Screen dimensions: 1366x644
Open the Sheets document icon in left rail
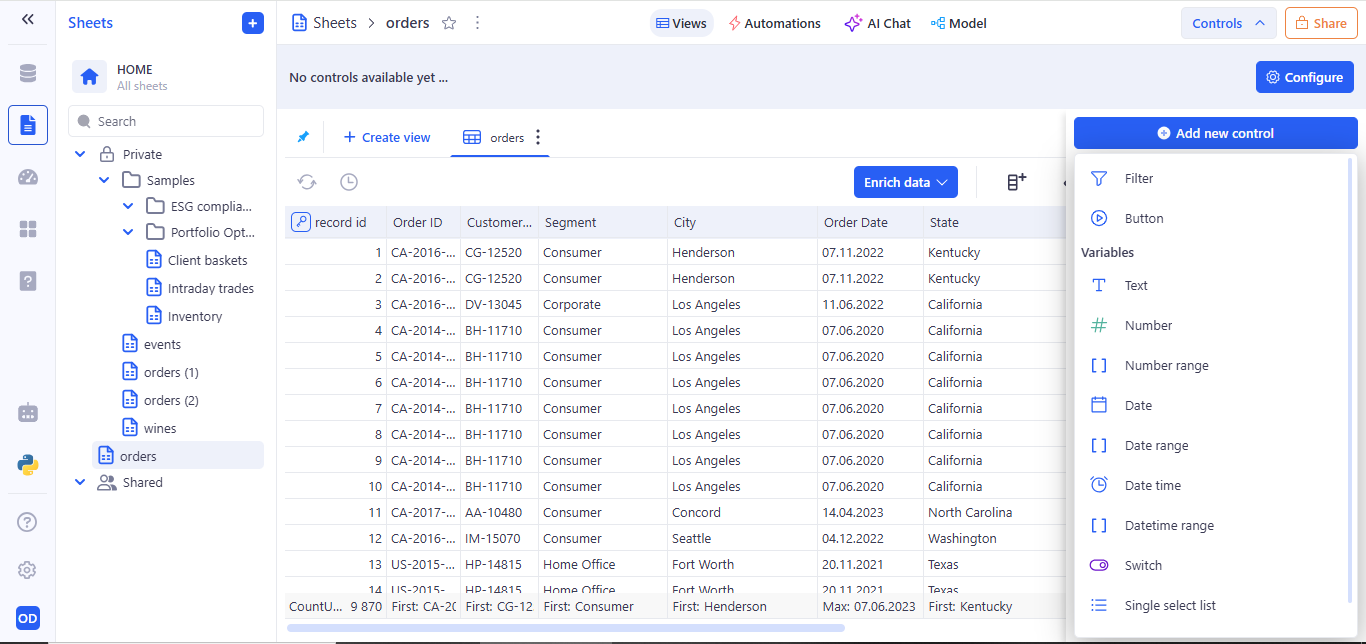coord(28,125)
